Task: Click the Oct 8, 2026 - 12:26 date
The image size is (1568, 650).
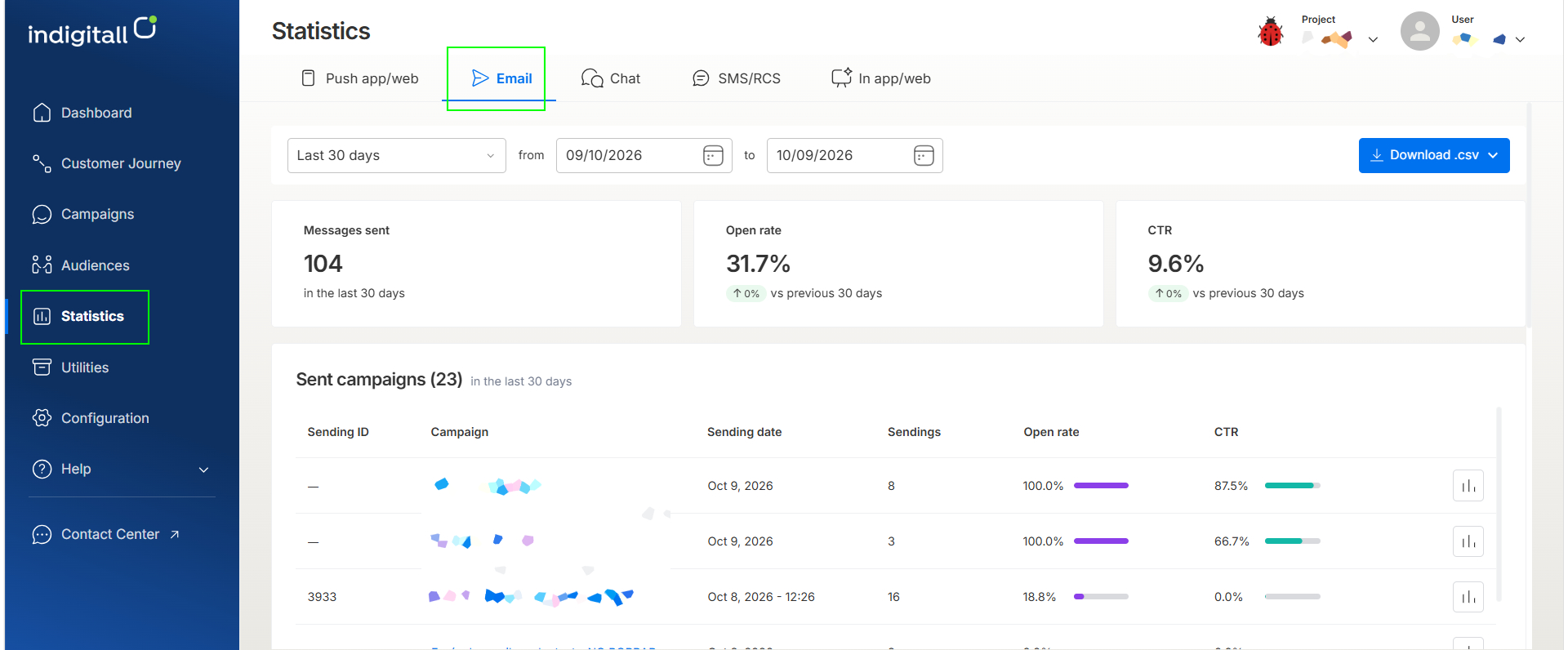Action: [761, 597]
